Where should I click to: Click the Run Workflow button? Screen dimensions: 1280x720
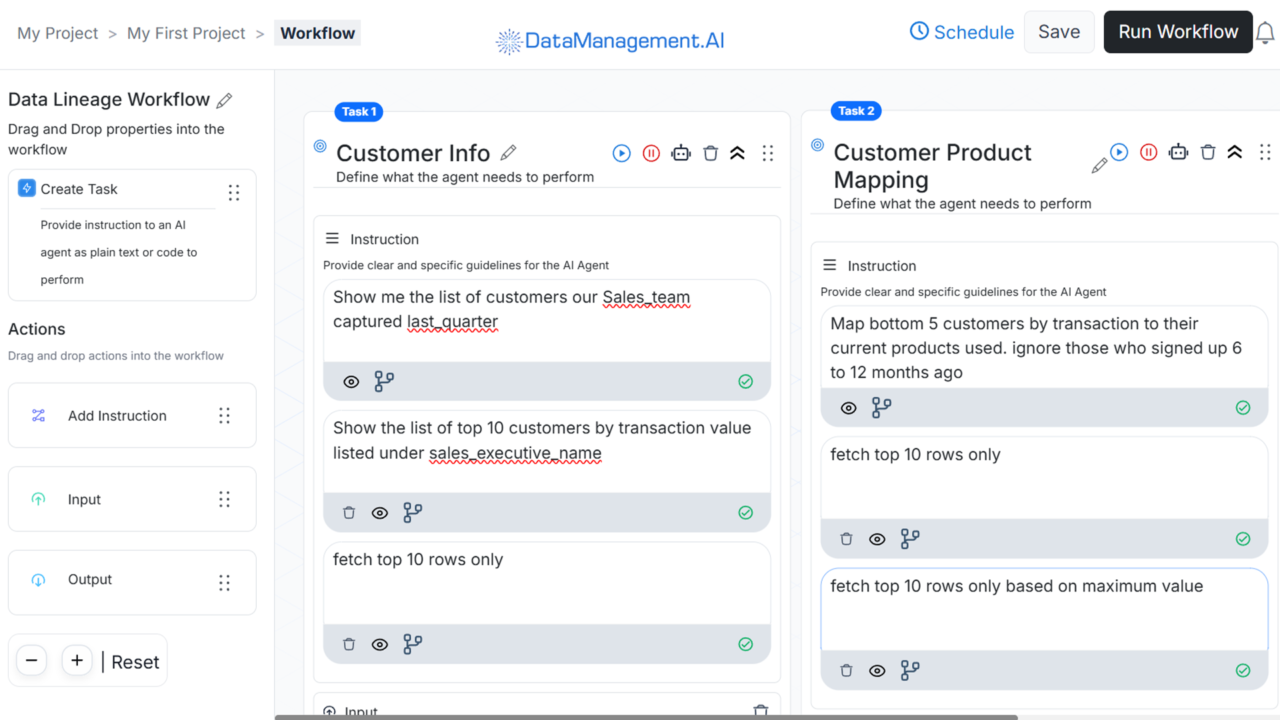(1177, 31)
